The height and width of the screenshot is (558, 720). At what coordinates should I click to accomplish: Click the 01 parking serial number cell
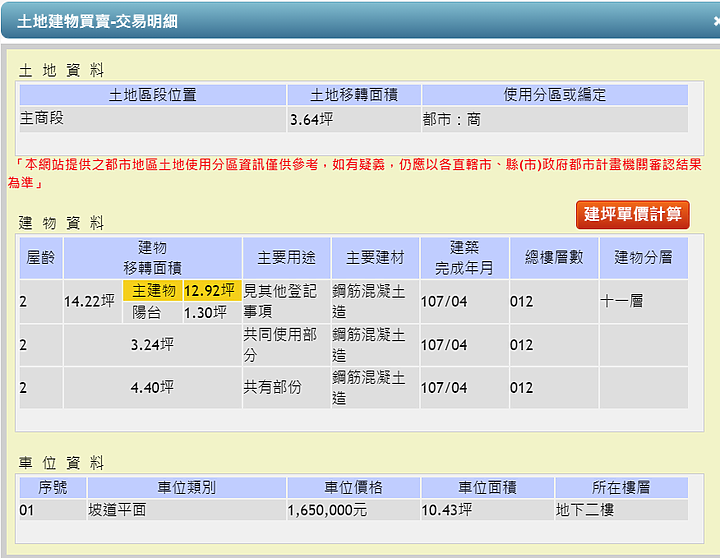[53, 510]
